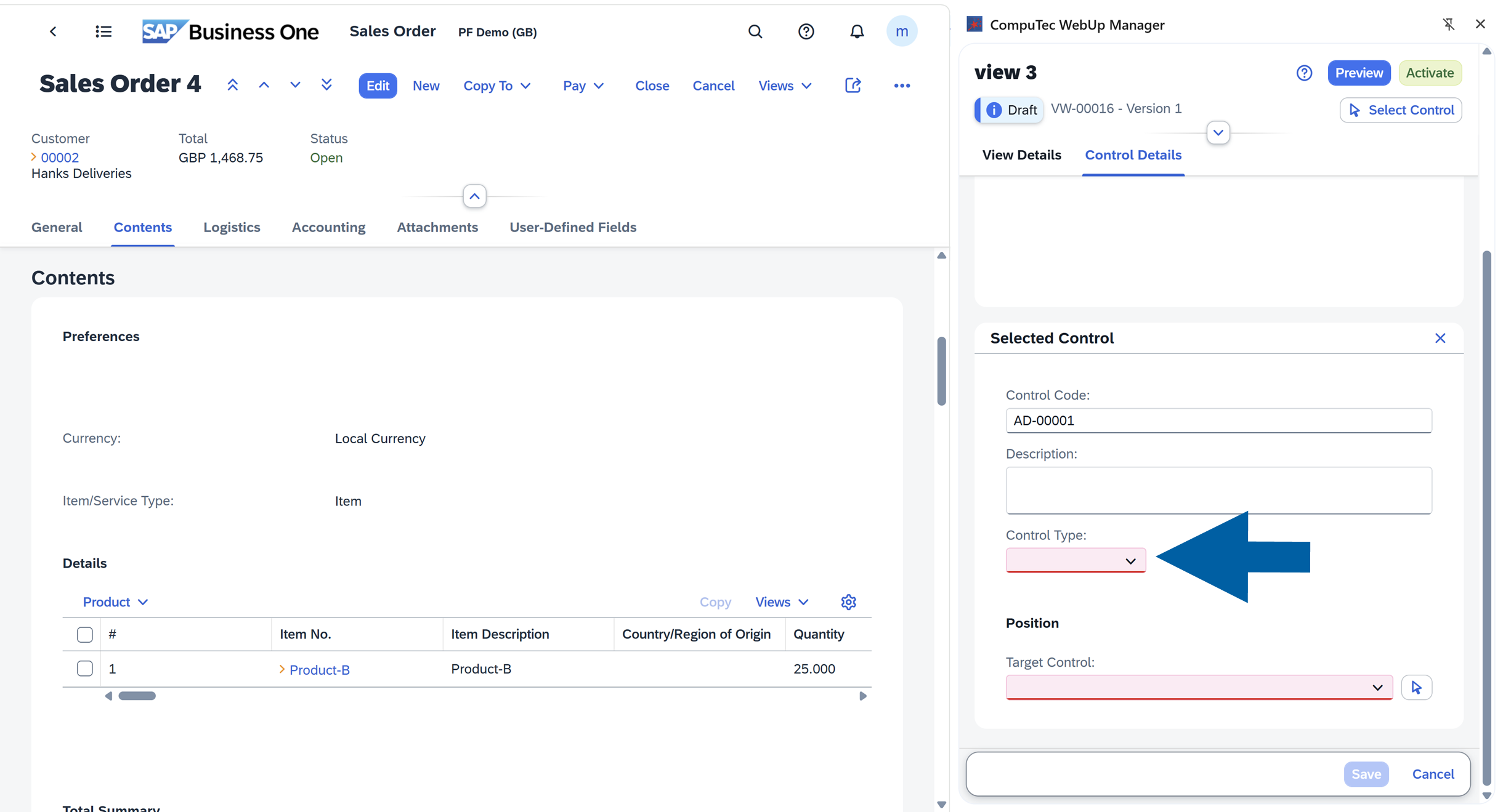Open the View Details tab
The height and width of the screenshot is (812, 1503).
point(1021,155)
